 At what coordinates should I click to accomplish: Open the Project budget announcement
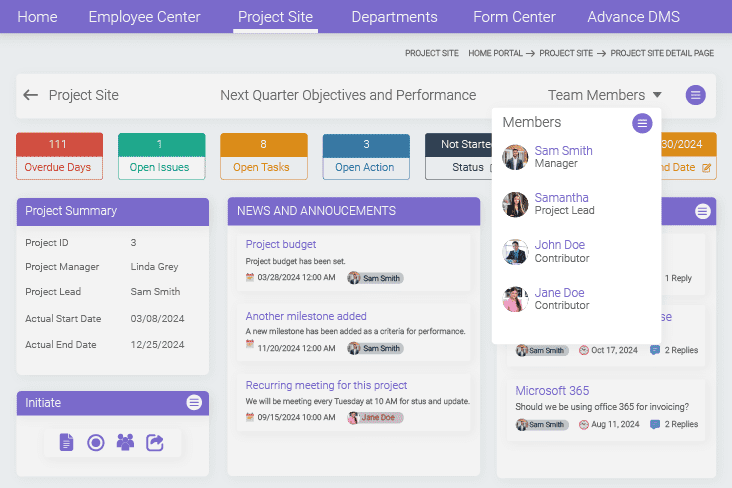(x=281, y=244)
